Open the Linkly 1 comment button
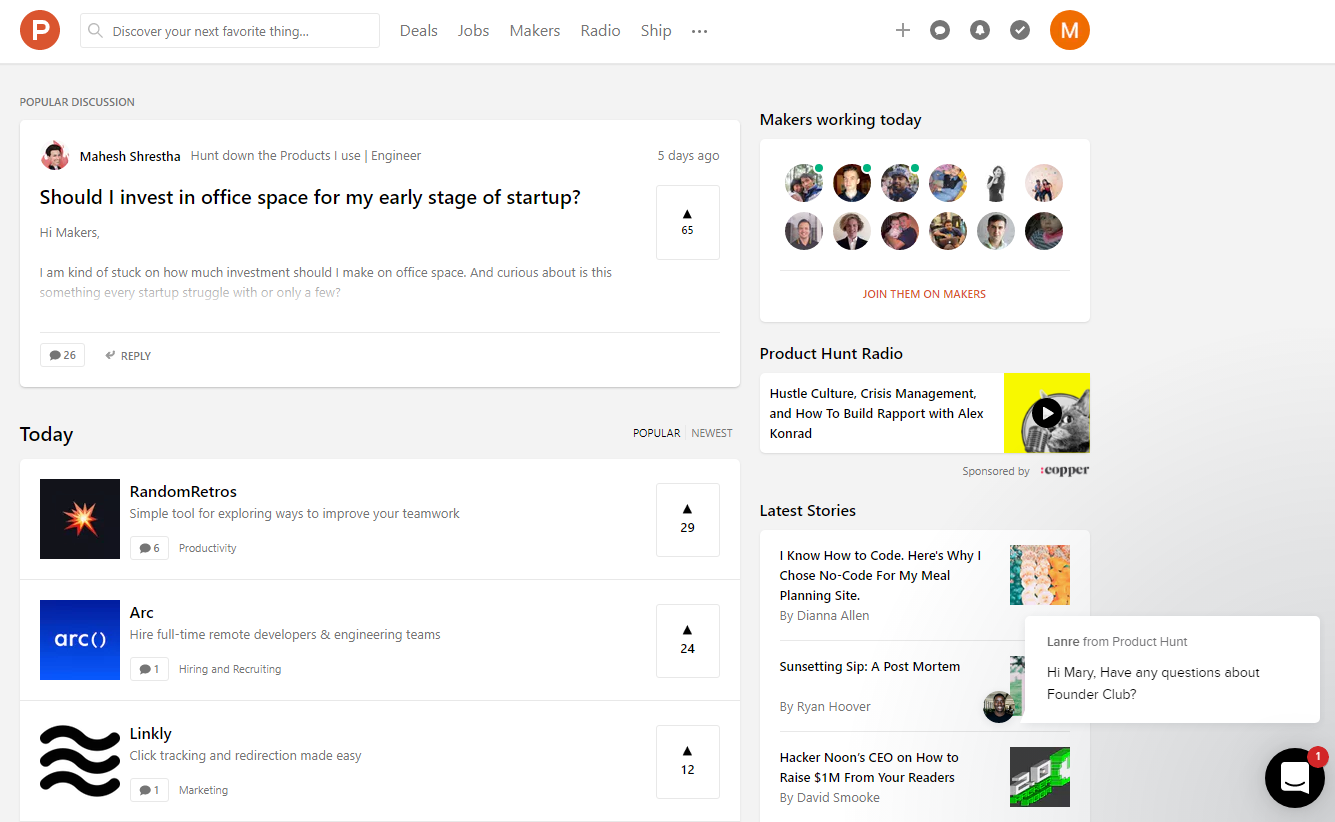1335x822 pixels. (x=149, y=790)
